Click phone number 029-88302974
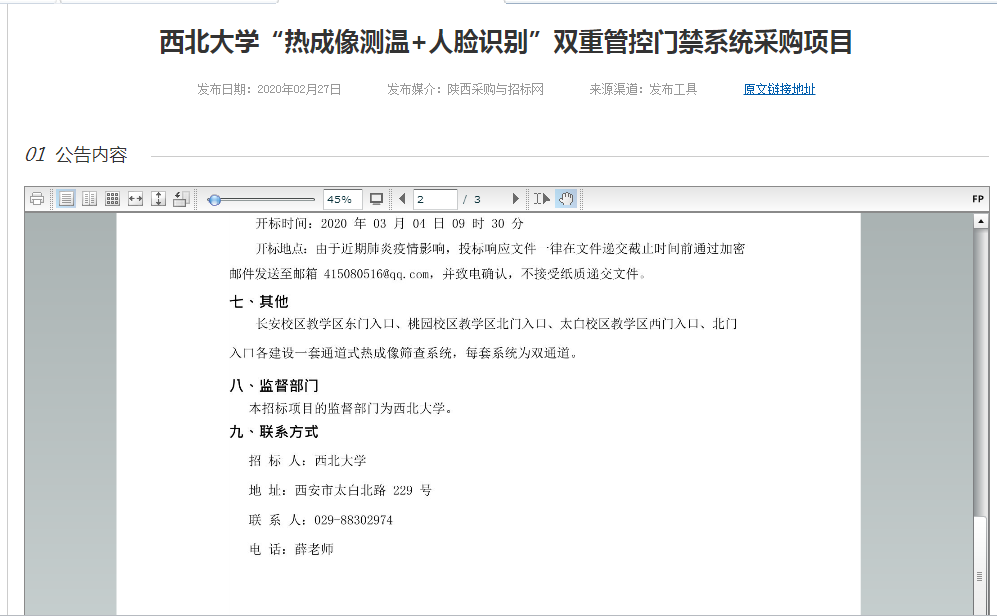 [x=354, y=520]
